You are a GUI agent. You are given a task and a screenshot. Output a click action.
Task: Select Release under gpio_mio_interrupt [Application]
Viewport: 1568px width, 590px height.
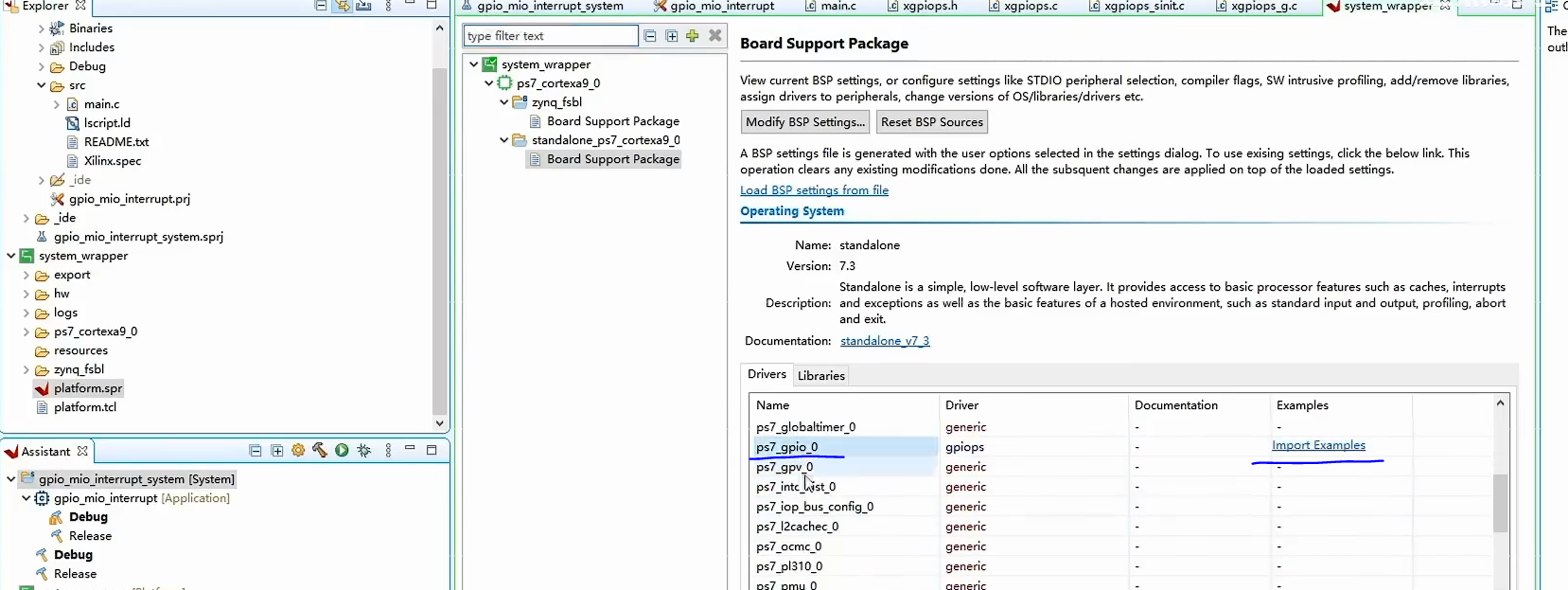(90, 536)
